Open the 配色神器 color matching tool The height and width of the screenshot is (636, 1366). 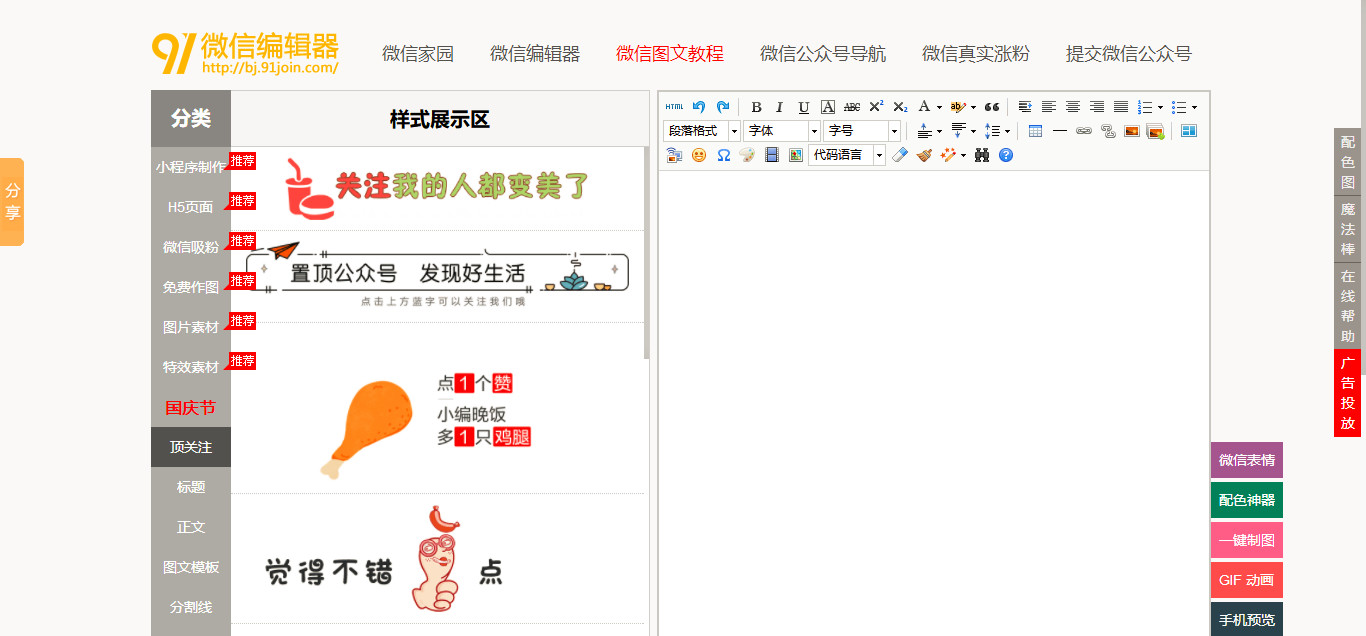[1246, 500]
